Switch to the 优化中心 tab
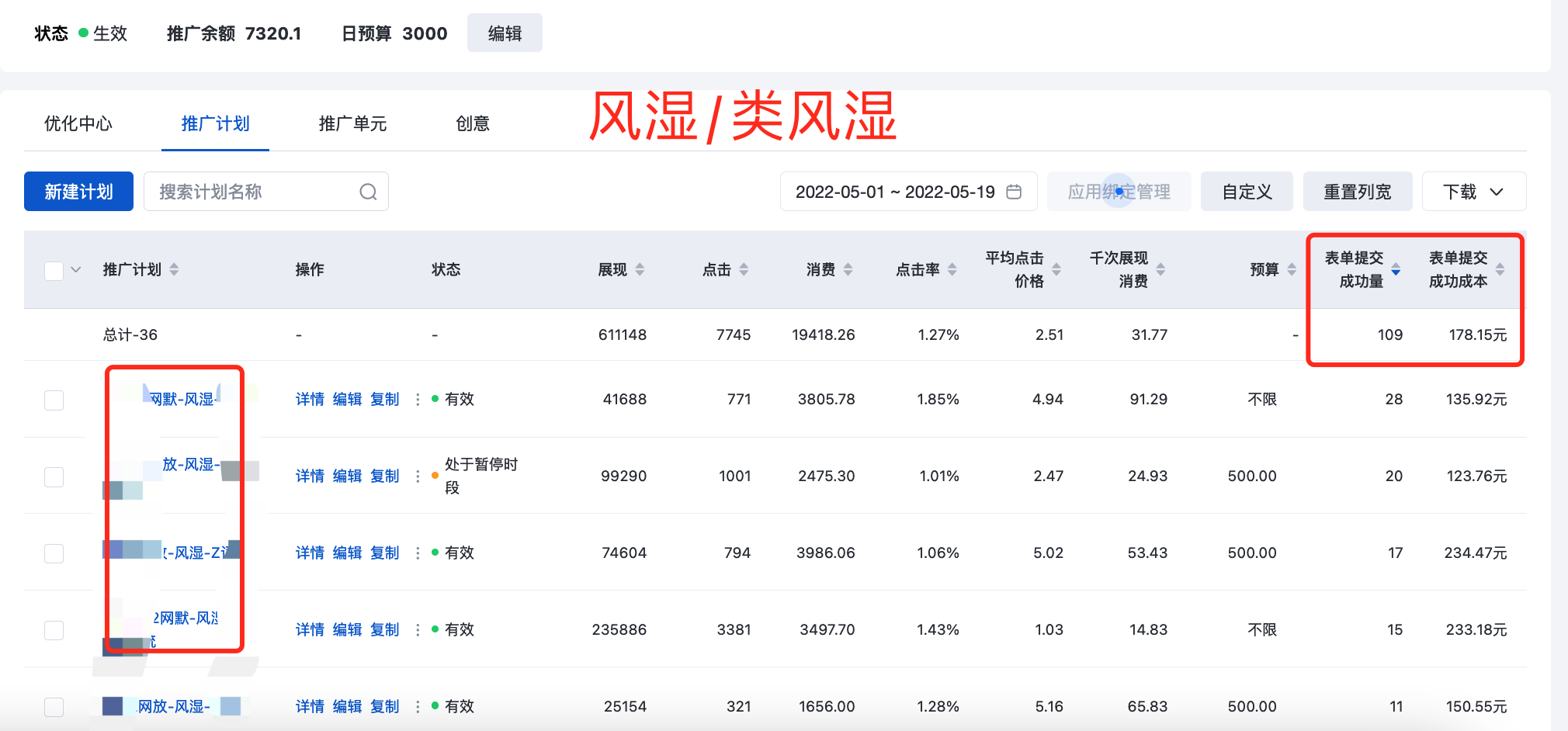Image resolution: width=1568 pixels, height=731 pixels. [78, 123]
